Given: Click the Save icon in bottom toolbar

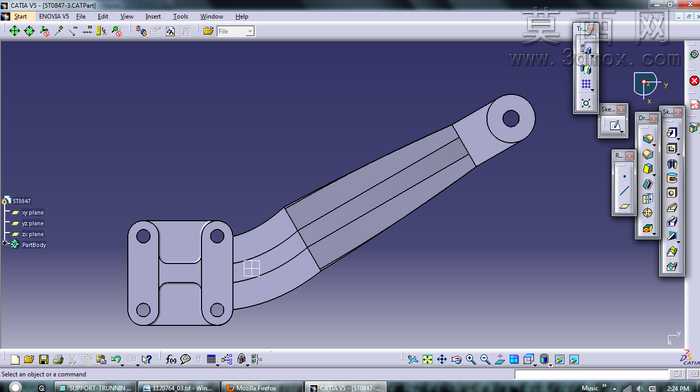Looking at the screenshot, I should click(43, 359).
